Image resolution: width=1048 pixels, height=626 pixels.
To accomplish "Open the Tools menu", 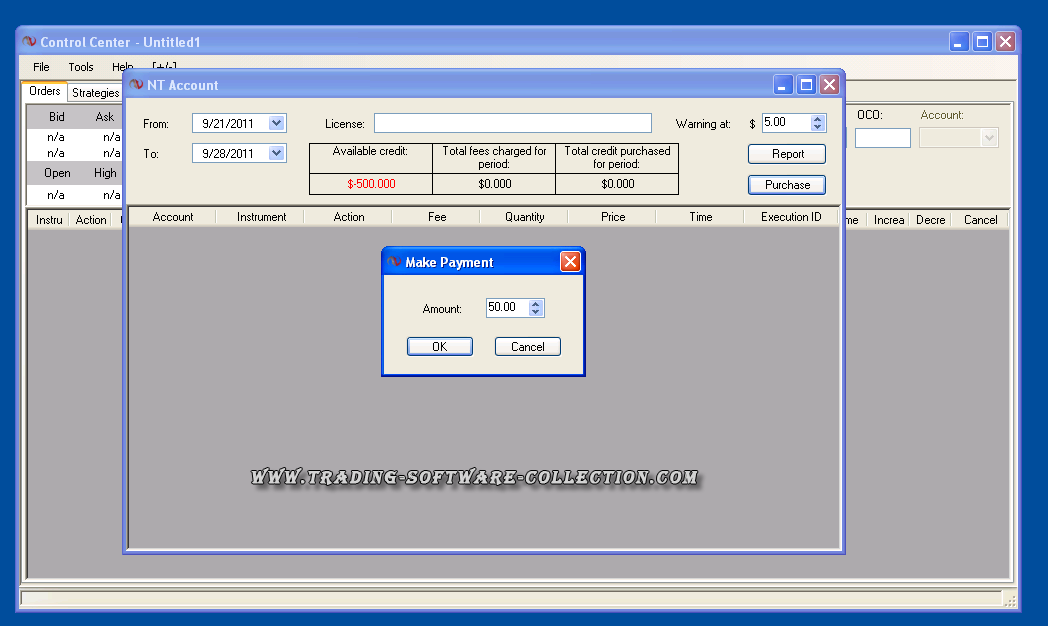I will click(x=81, y=67).
